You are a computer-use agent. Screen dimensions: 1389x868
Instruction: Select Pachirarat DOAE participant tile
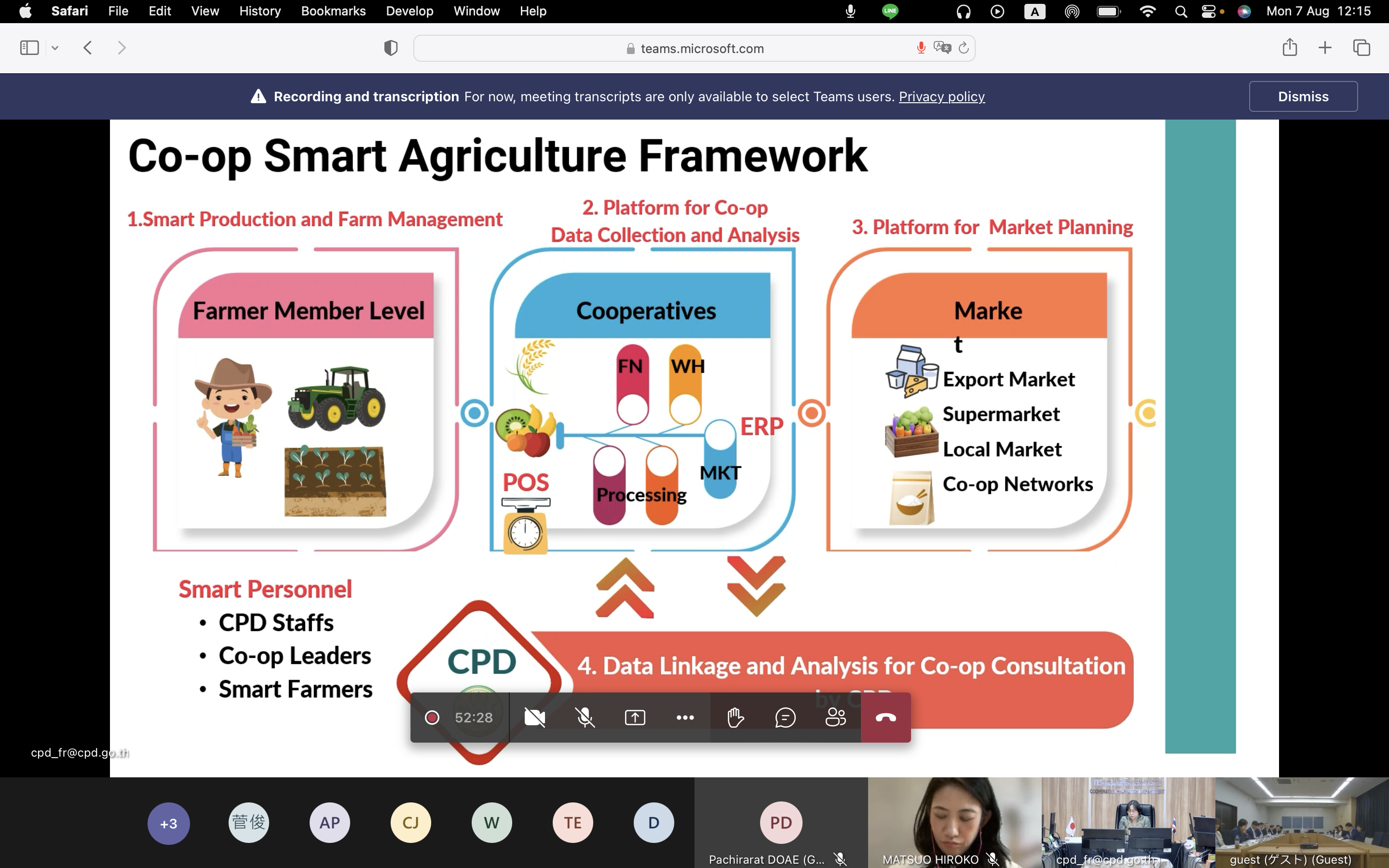click(781, 823)
